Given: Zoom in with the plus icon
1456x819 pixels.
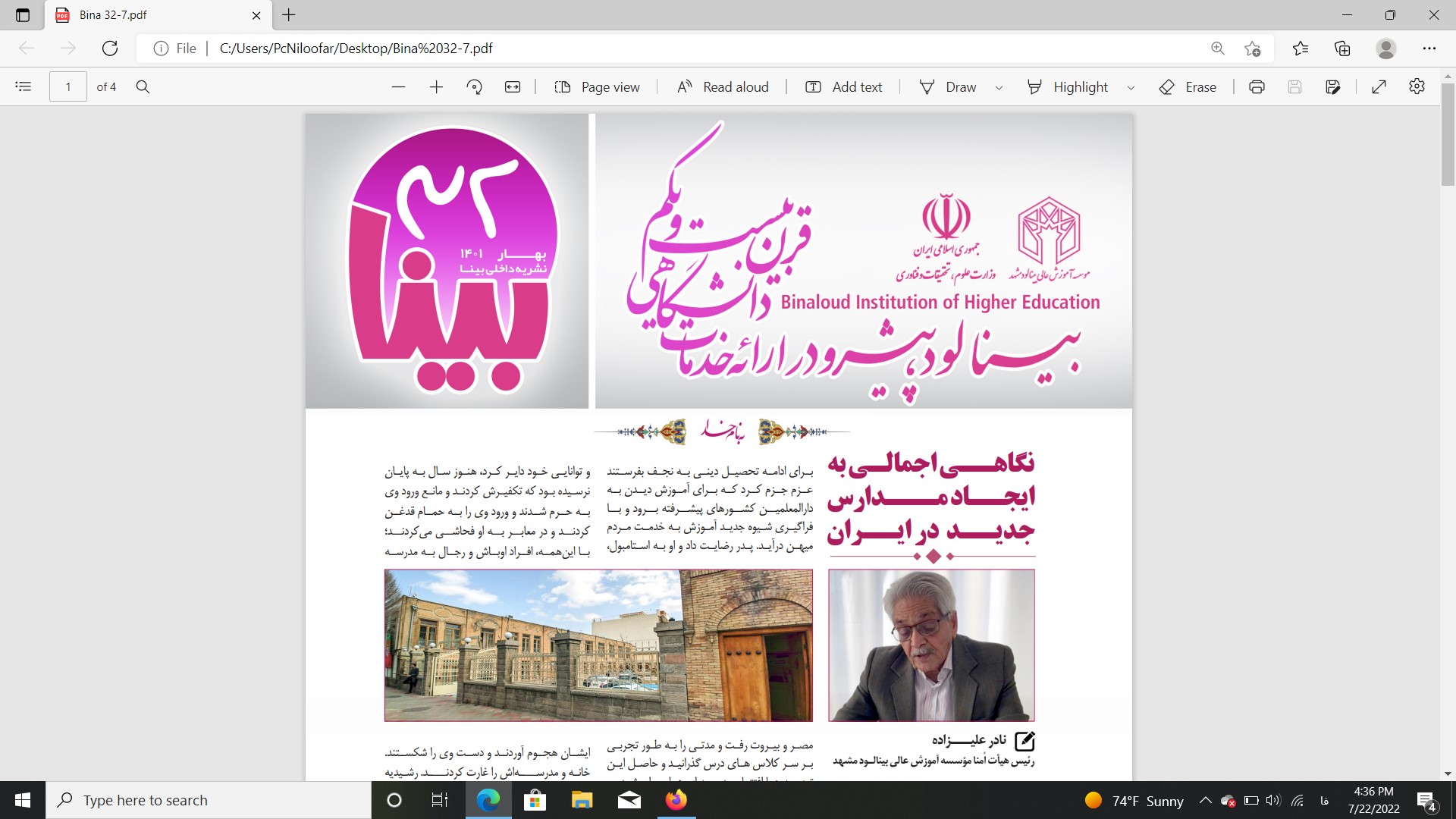Looking at the screenshot, I should click(436, 87).
